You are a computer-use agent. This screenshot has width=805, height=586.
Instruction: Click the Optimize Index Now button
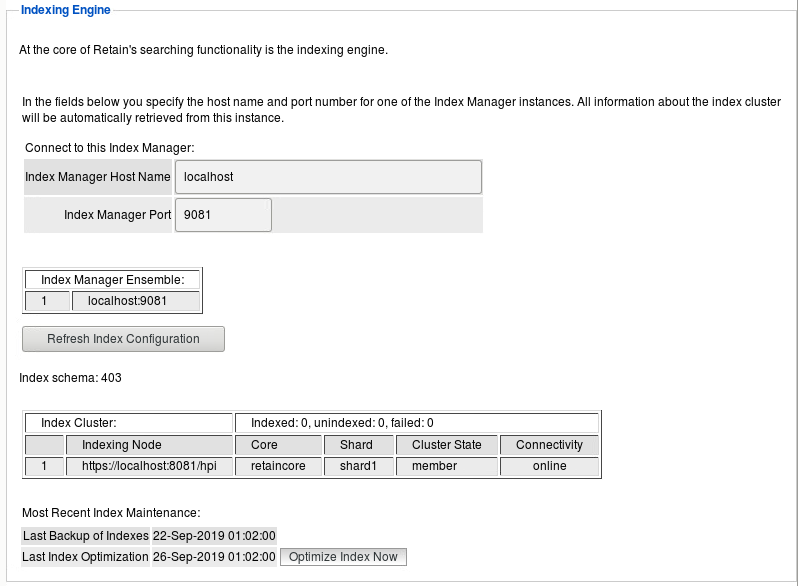click(343, 557)
